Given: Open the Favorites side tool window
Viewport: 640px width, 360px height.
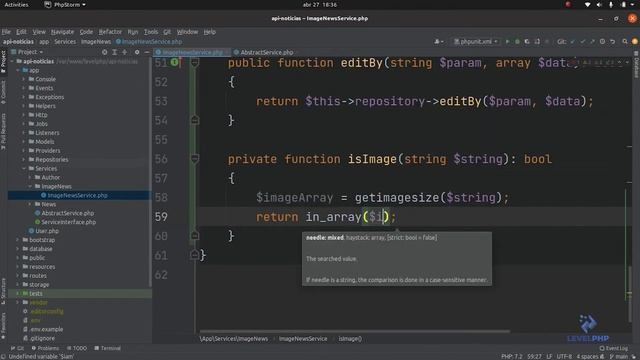Looking at the screenshot, I should tap(3, 325).
